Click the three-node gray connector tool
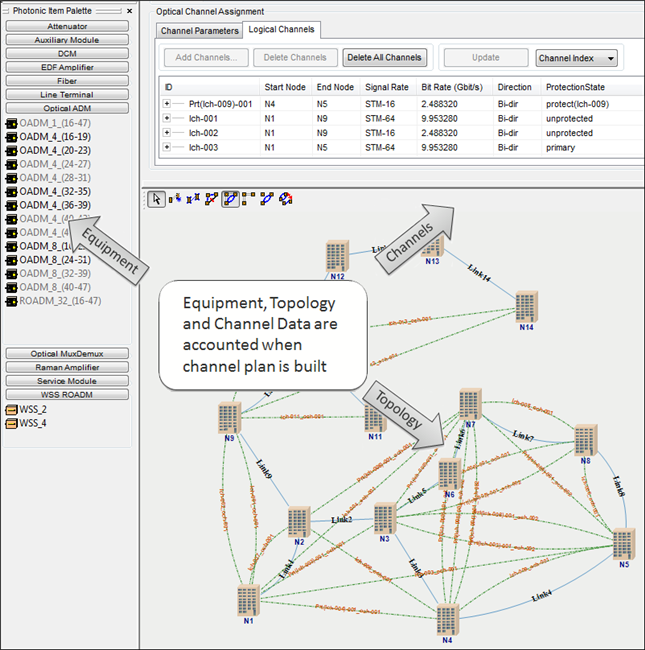Viewport: 645px width, 650px height. point(248,199)
